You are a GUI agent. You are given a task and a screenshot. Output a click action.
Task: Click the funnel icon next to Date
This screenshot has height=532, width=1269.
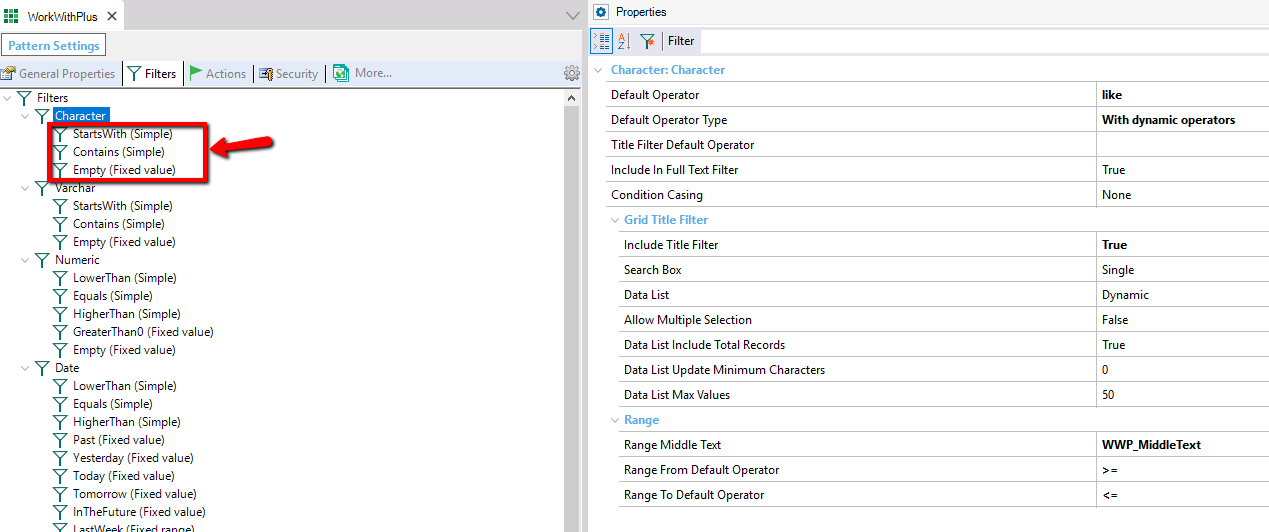tap(42, 368)
